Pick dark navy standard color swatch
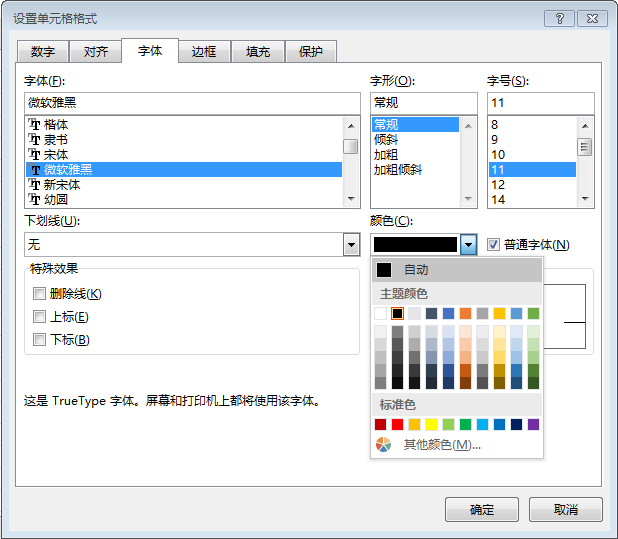This screenshot has height=539, width=618. 516,424
